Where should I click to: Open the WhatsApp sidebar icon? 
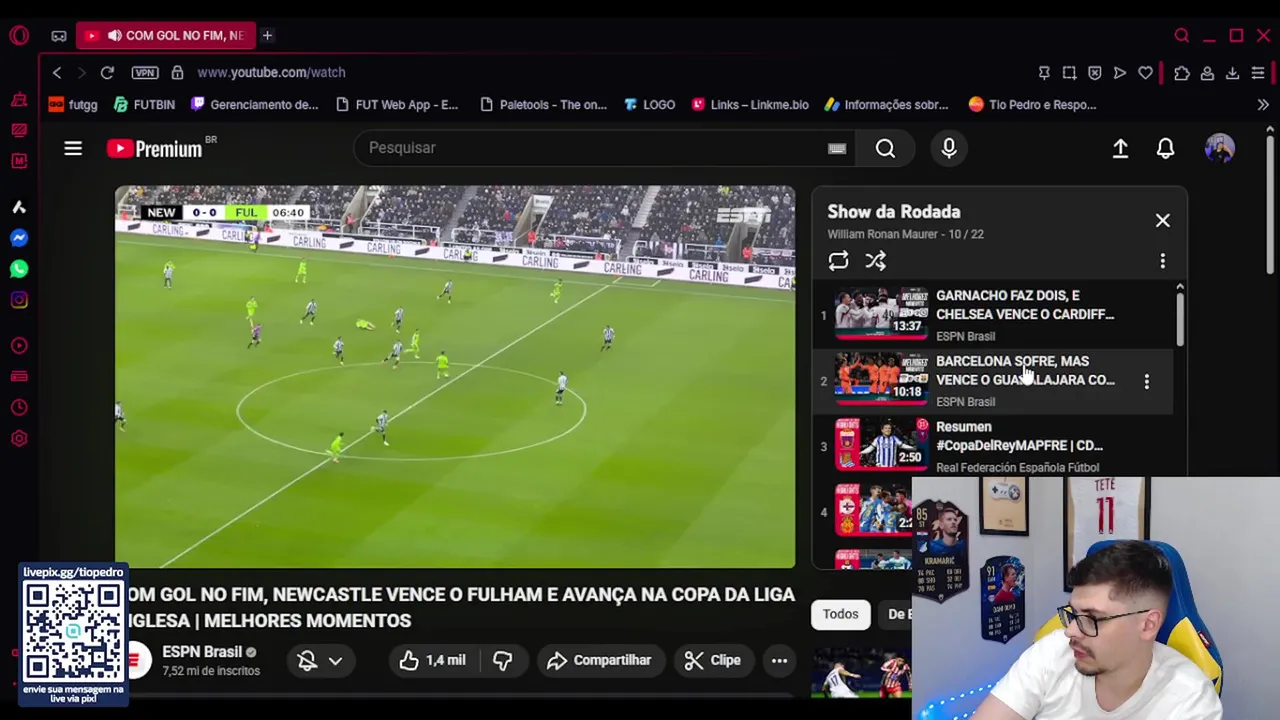coord(19,269)
